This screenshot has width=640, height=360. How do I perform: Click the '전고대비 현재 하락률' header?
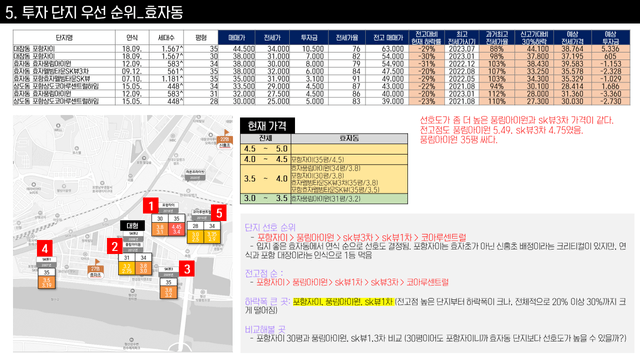click(x=427, y=38)
